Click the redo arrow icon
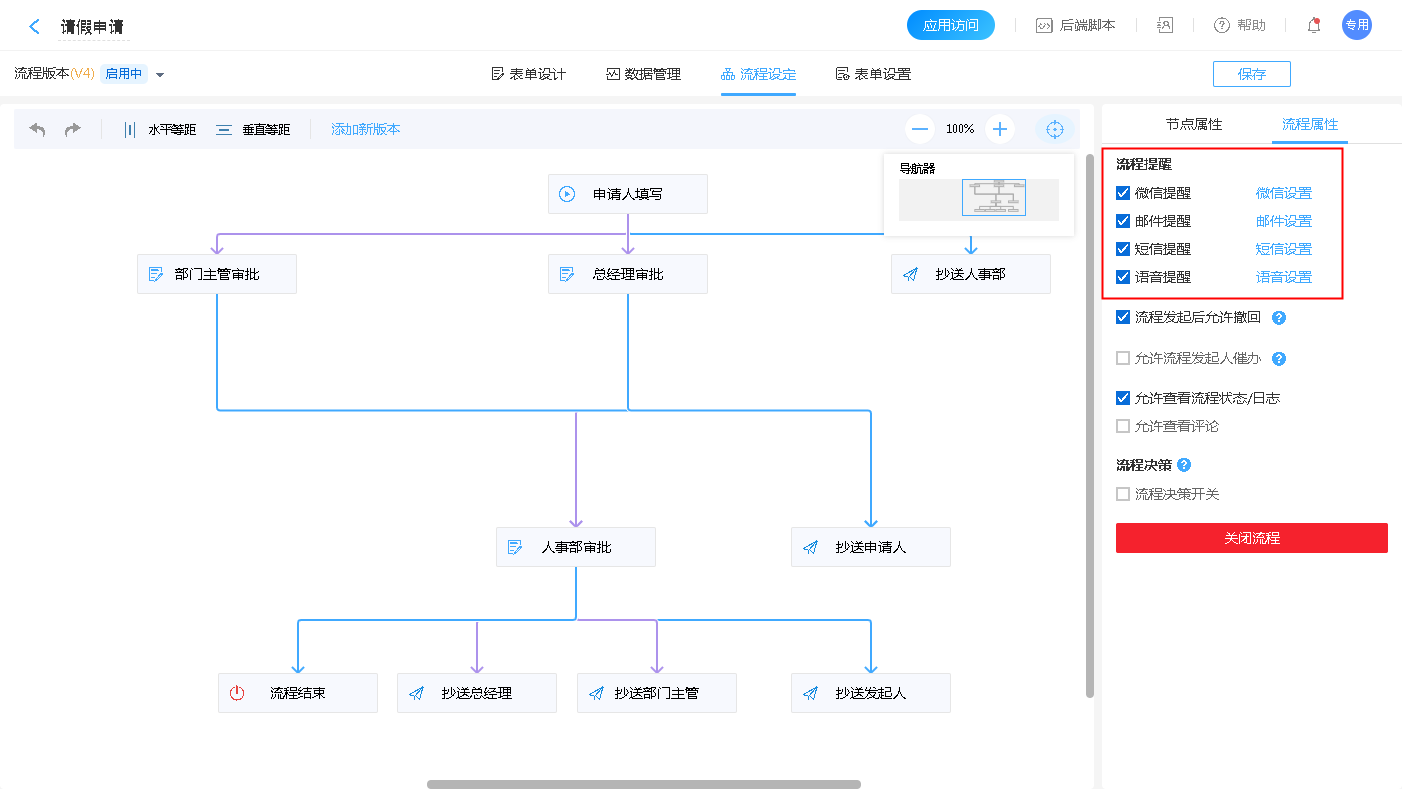This screenshot has height=789, width=1402. (x=73, y=129)
